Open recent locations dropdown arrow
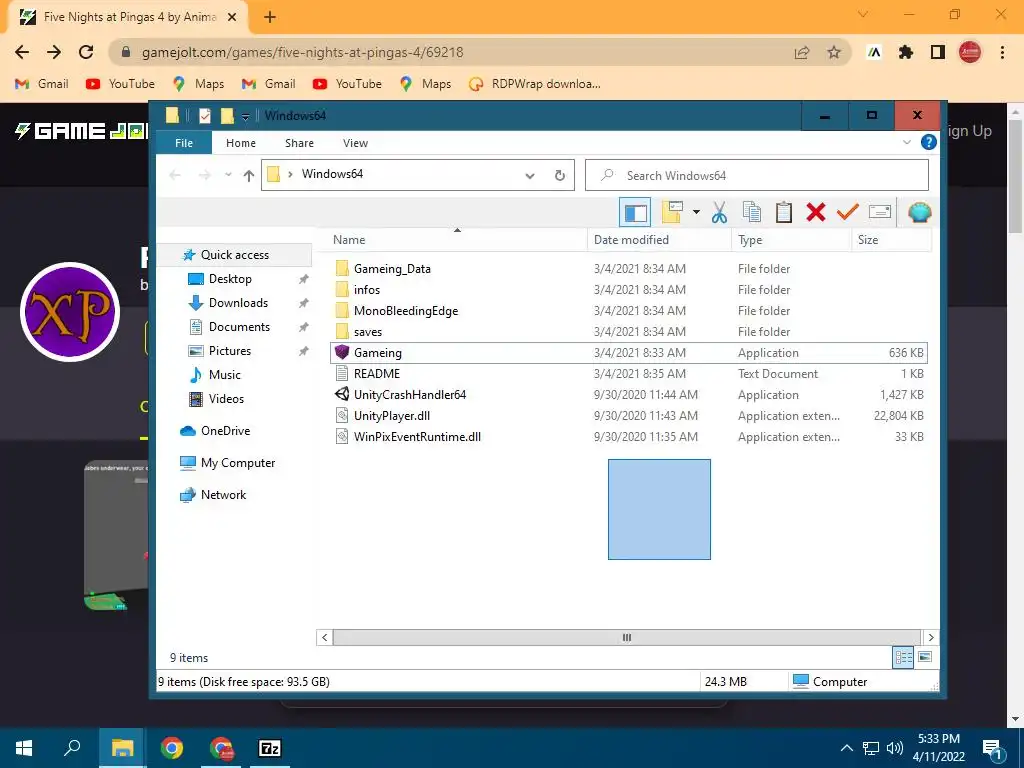 pyautogui.click(x=228, y=175)
